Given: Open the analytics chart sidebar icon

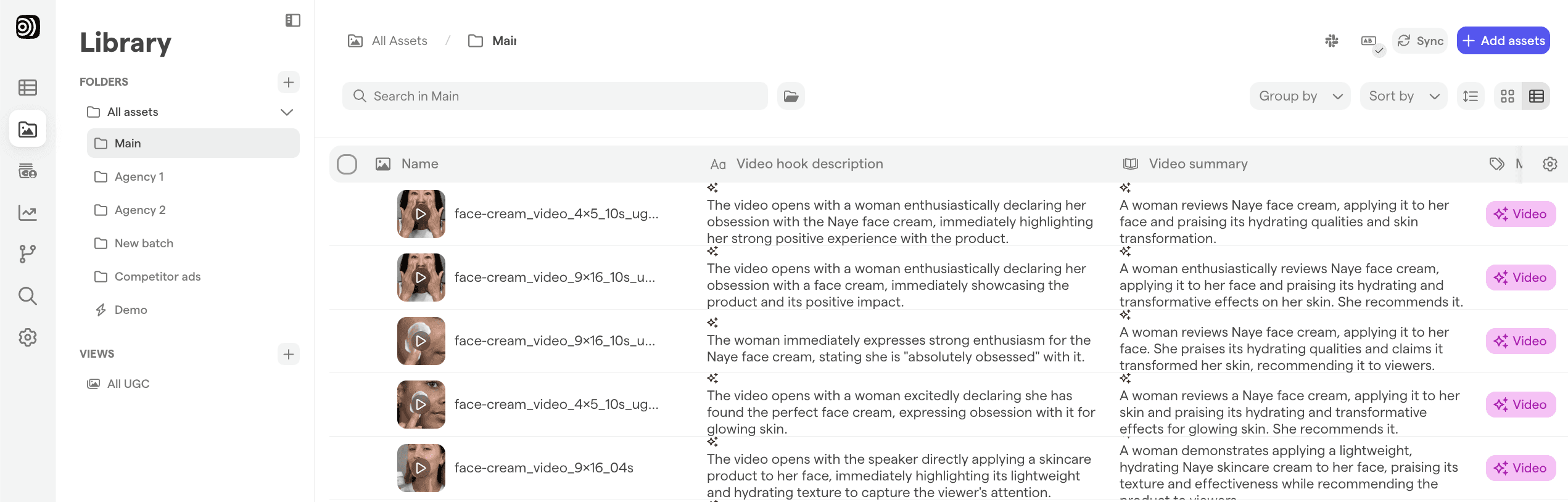Looking at the screenshot, I should pyautogui.click(x=28, y=213).
